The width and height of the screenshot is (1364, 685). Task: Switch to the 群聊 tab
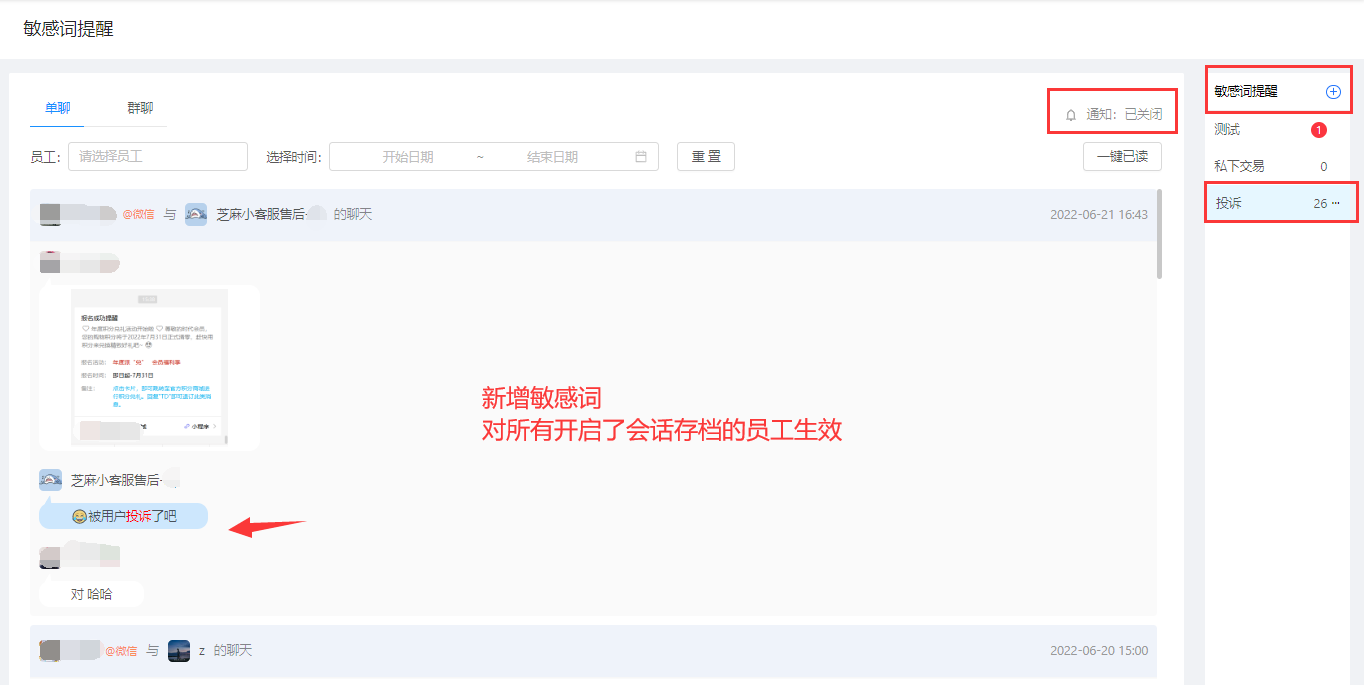pos(140,108)
